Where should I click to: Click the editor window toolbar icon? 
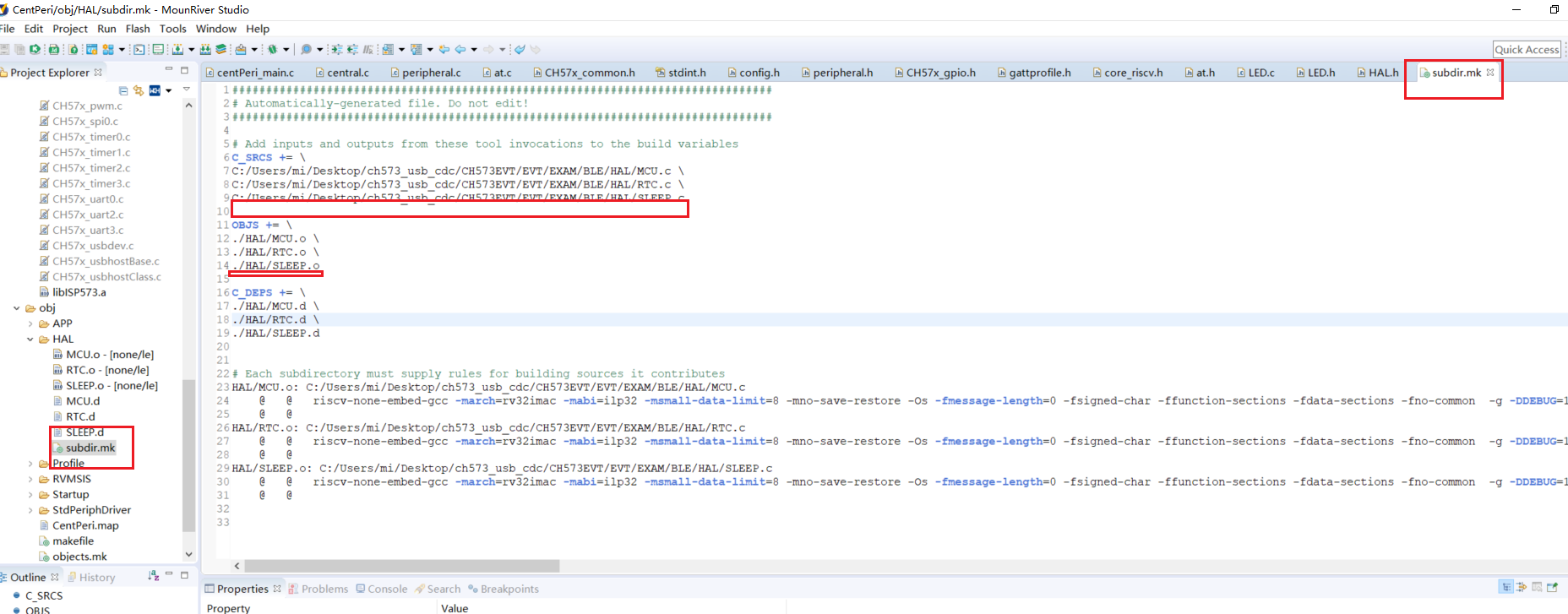pyautogui.click(x=158, y=50)
